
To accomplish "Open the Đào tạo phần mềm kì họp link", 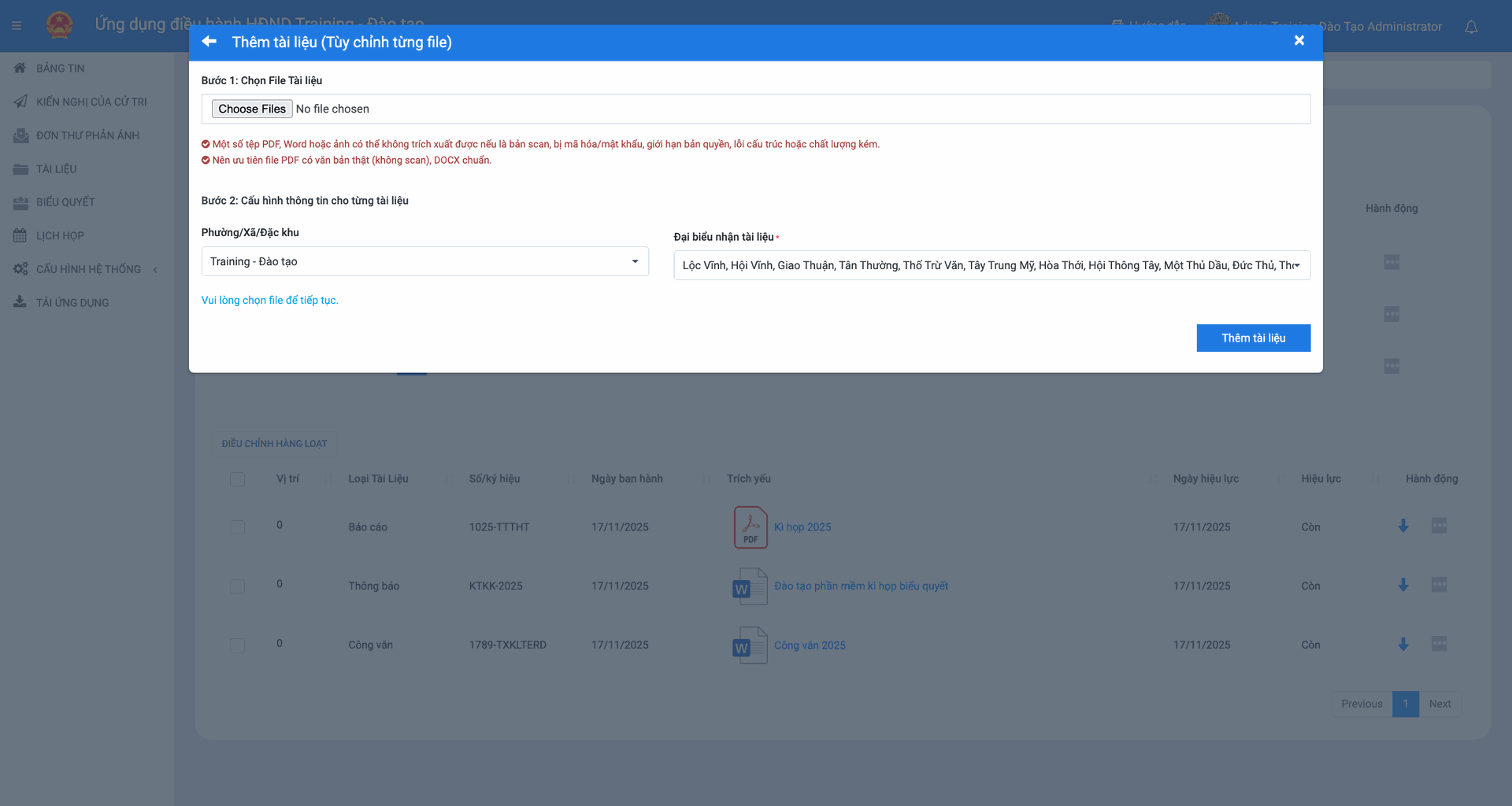I will 861,586.
